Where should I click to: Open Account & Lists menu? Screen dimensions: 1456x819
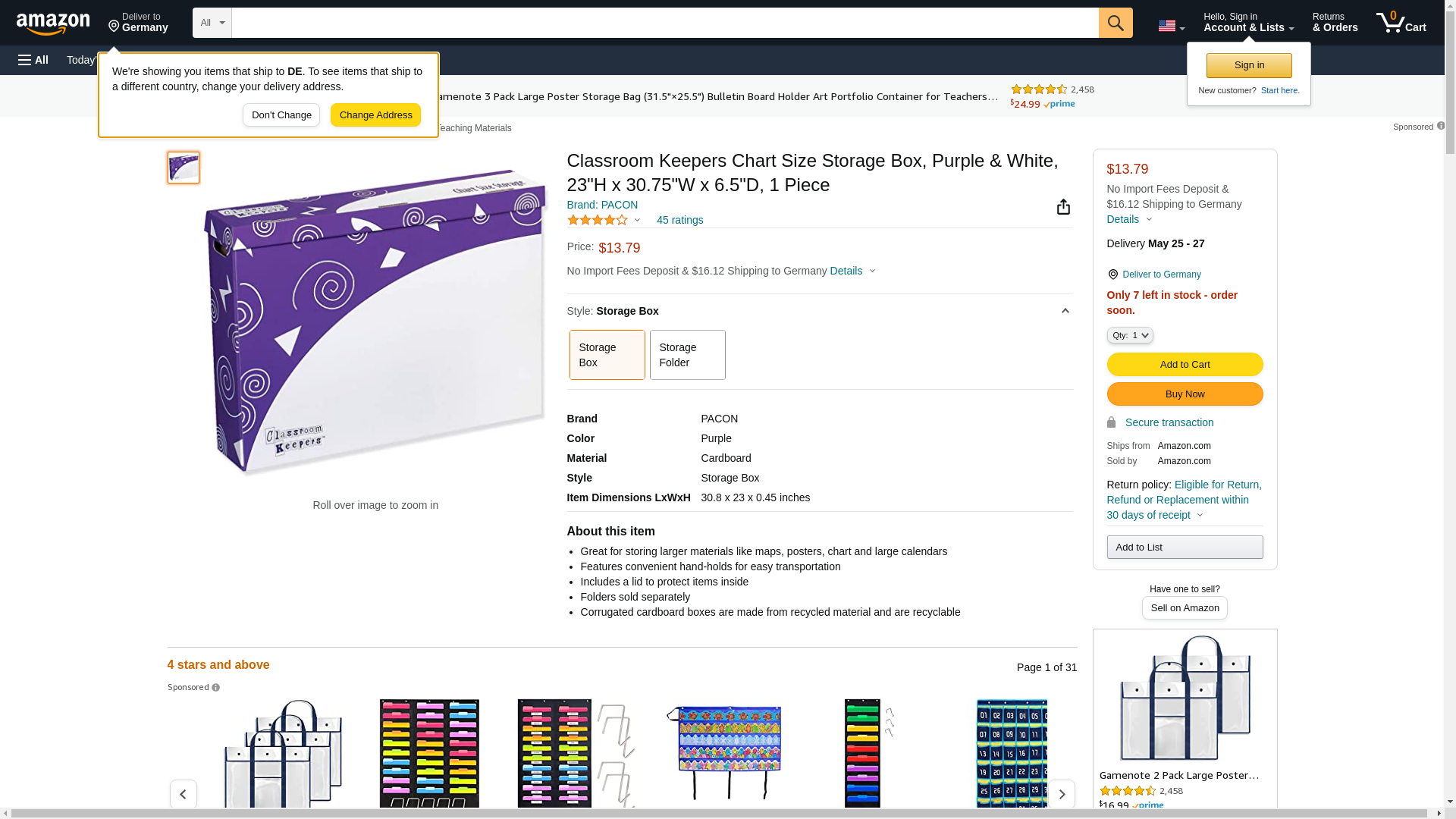click(1248, 23)
